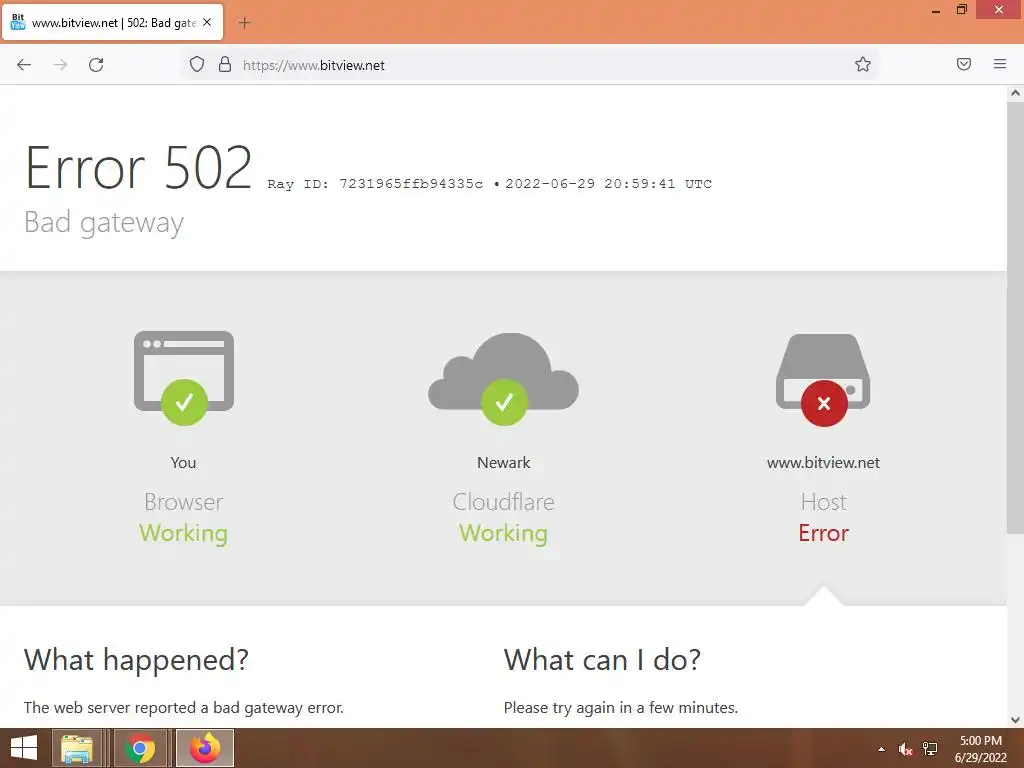Click the scrollbar down arrow
The image size is (1024, 768).
pos(1015,720)
